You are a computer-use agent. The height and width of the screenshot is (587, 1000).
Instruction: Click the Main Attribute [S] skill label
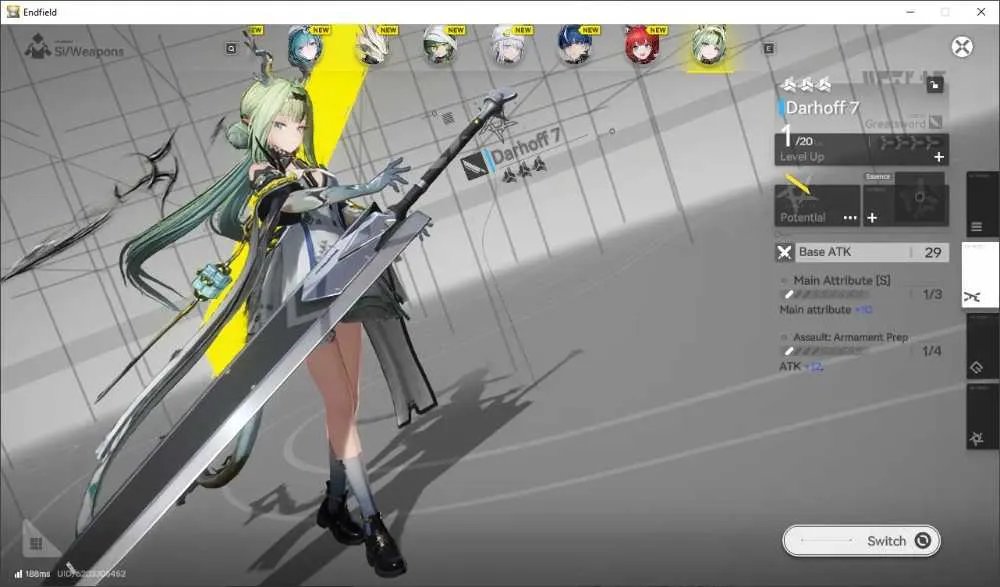(x=841, y=280)
